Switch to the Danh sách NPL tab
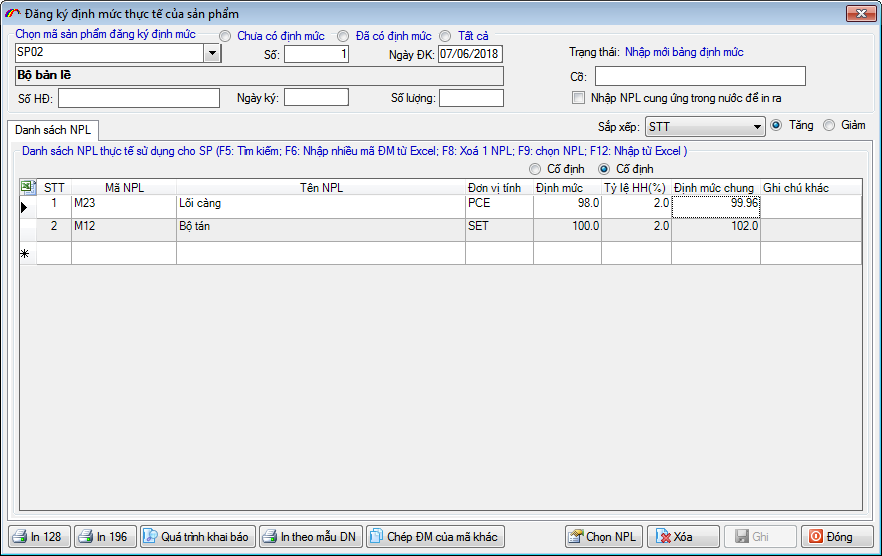This screenshot has height=556, width=882. [x=52, y=130]
